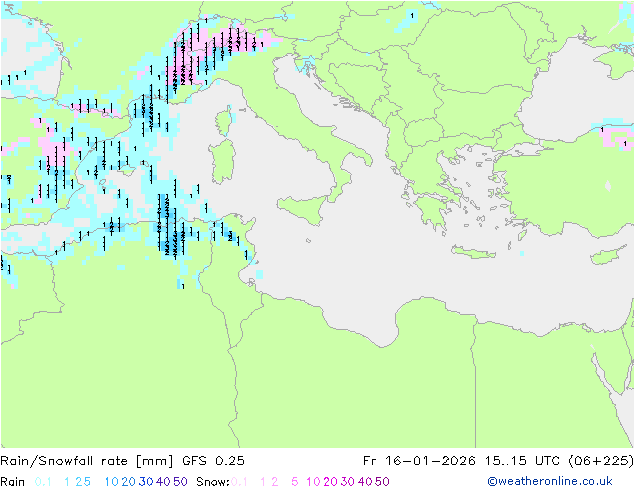Screen dimensions: 634x490
Task: Click the '(06+225)' forecast run label
Action: click(x=600, y=461)
